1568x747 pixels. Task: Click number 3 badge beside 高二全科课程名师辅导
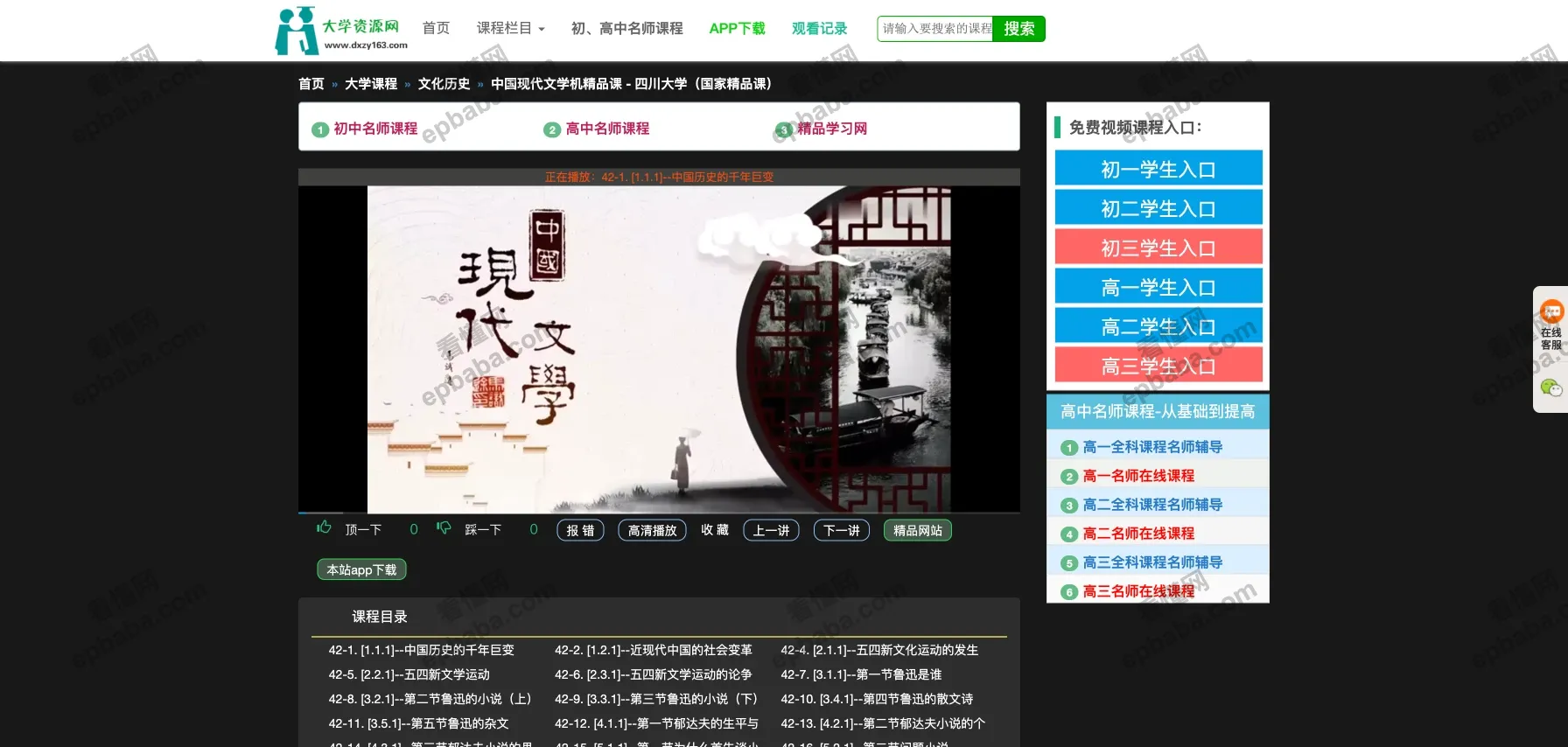(x=1068, y=506)
